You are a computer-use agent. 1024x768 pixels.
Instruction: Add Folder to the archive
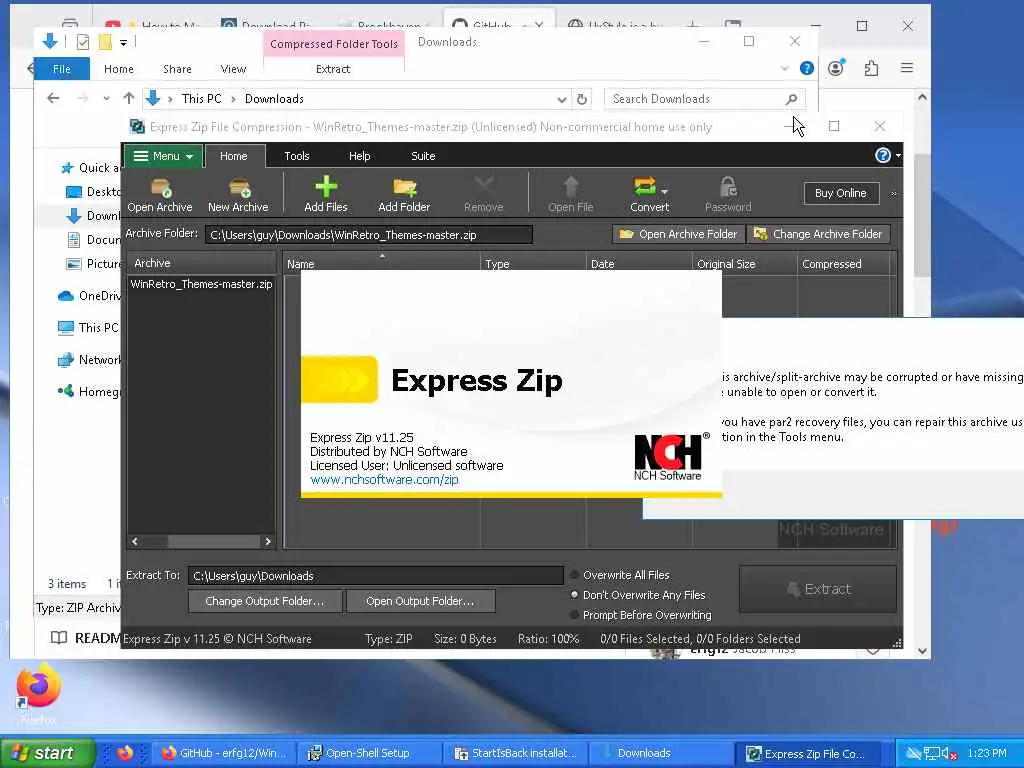[404, 195]
